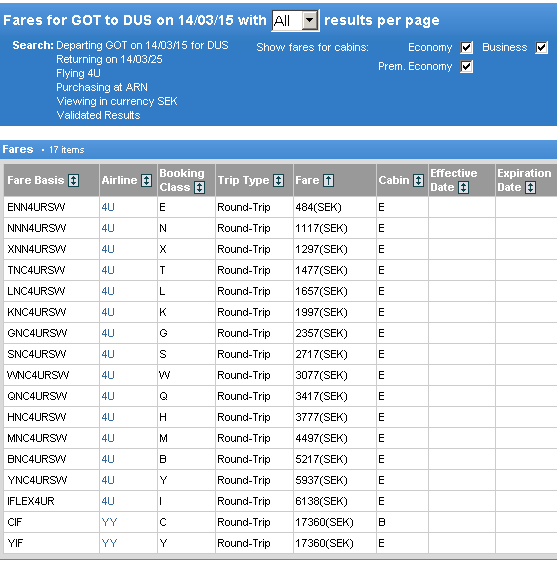This screenshot has height=566, width=557.
Task: Click the 3077(SEK) fare value
Action: (321, 375)
